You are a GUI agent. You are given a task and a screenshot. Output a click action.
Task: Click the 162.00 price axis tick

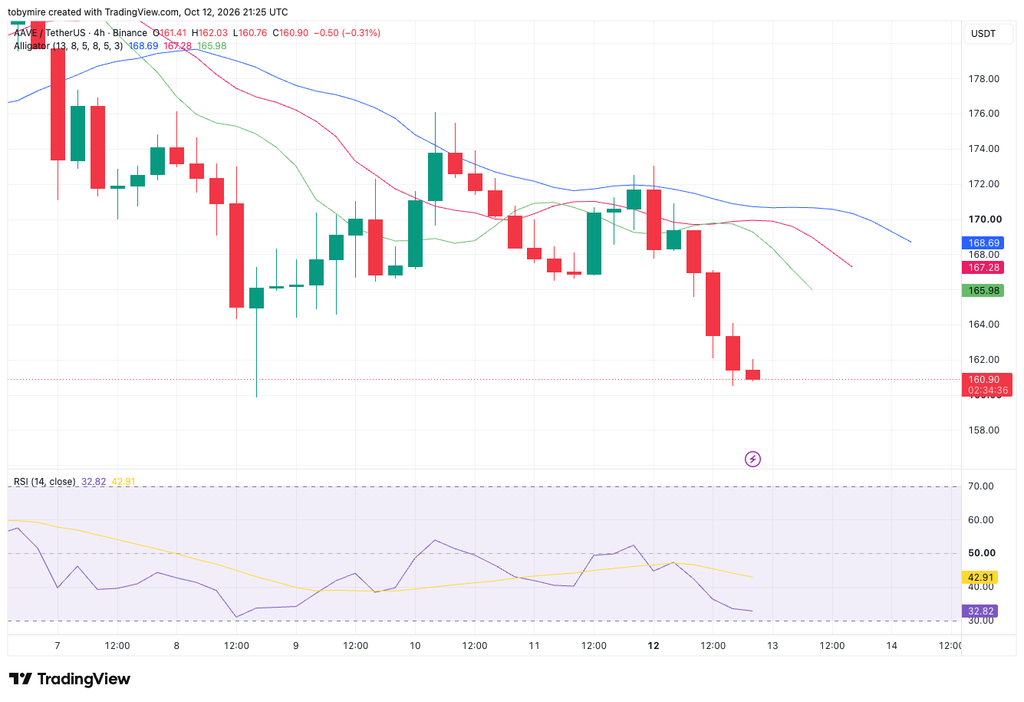[x=984, y=359]
